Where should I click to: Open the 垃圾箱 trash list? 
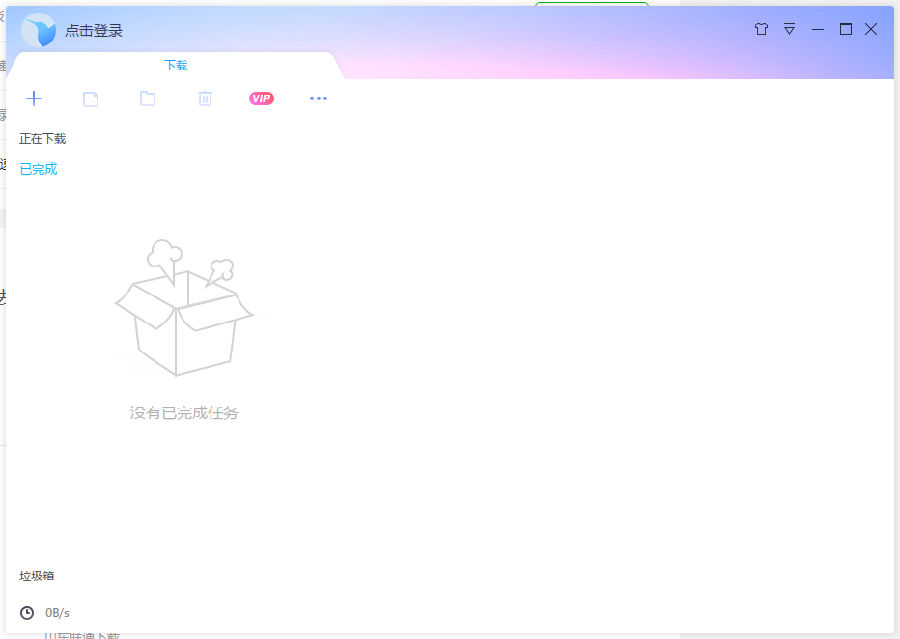tap(37, 576)
